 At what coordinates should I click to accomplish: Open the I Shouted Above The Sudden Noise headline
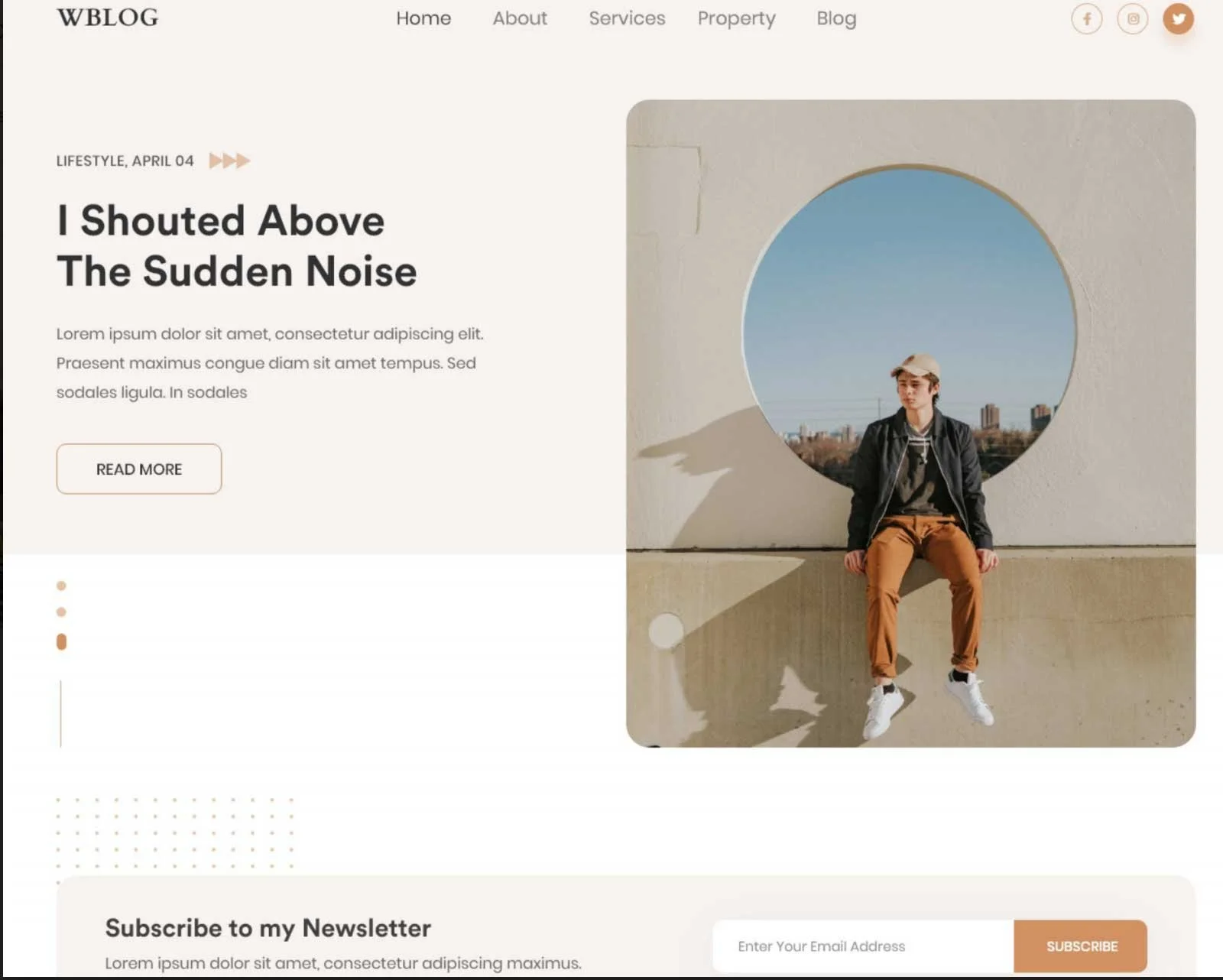pyautogui.click(x=237, y=245)
